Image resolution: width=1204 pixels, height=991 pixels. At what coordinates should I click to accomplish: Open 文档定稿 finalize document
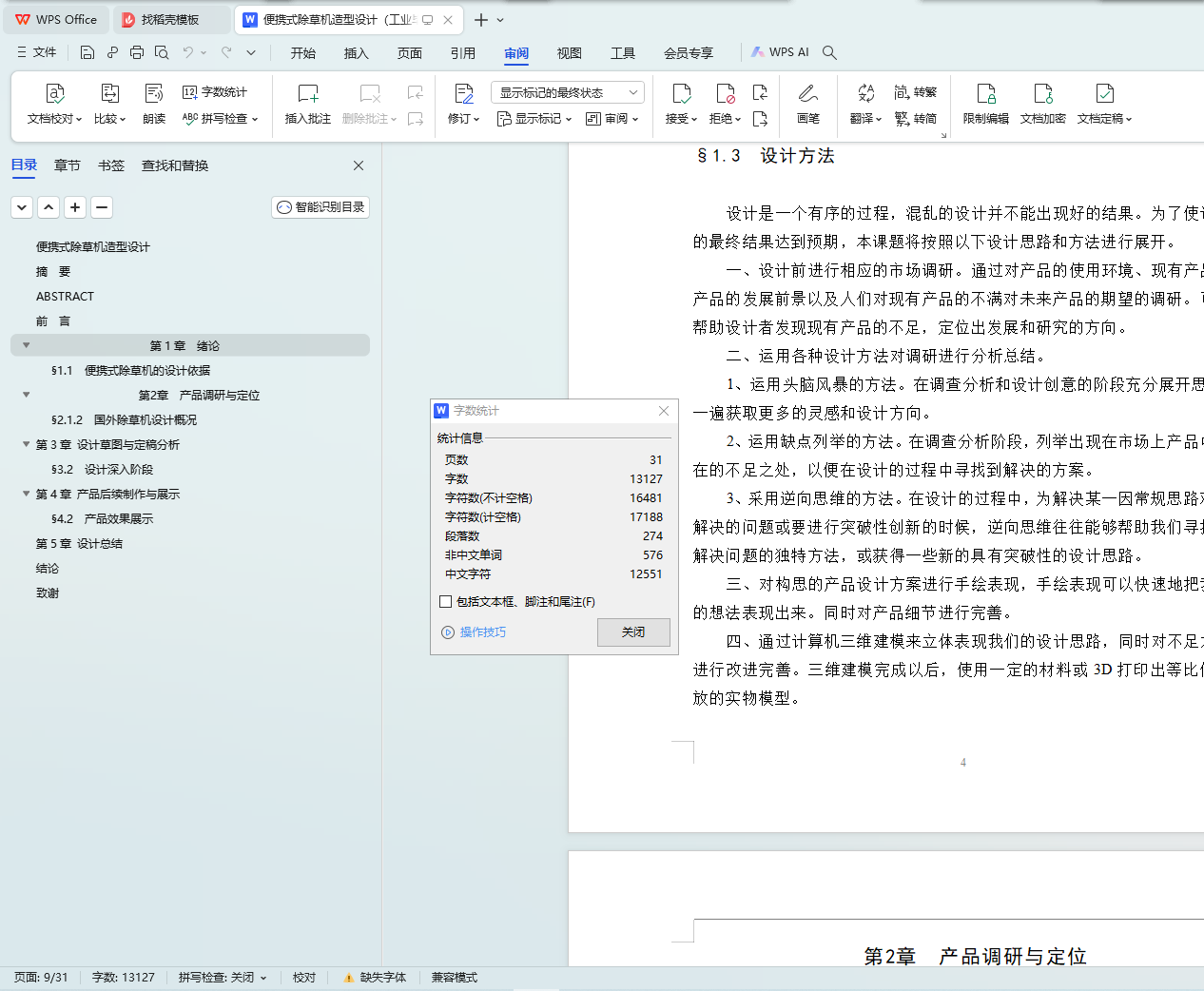(1104, 105)
